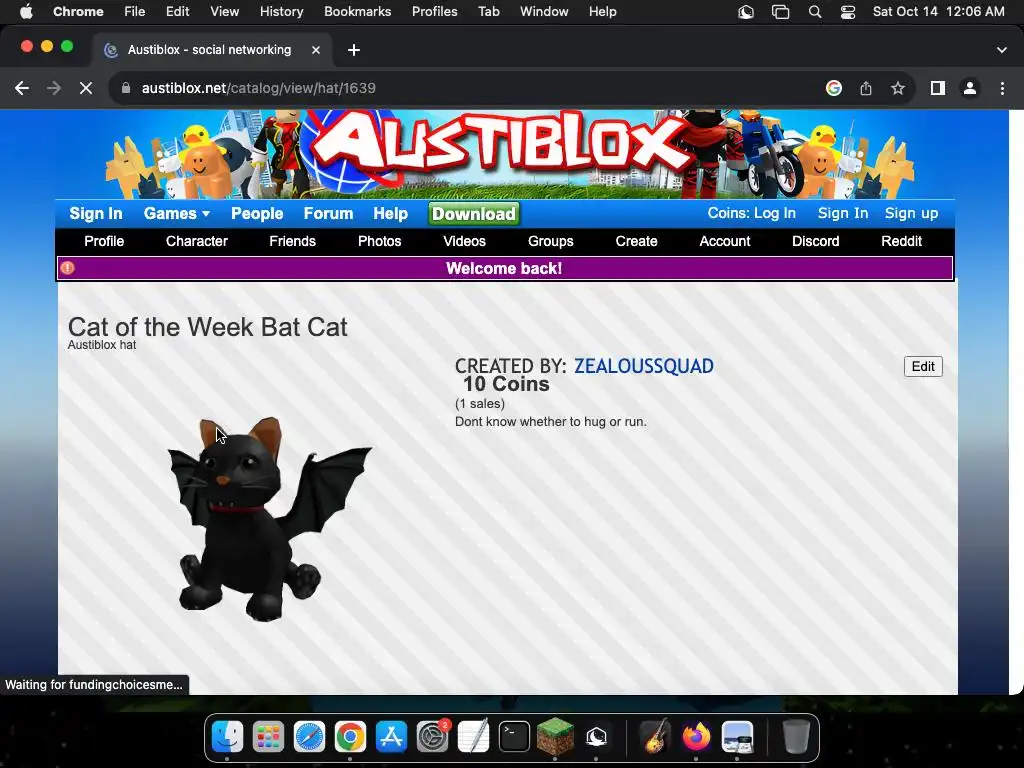
Task: Close the Austiblox tab
Action: tap(315, 50)
